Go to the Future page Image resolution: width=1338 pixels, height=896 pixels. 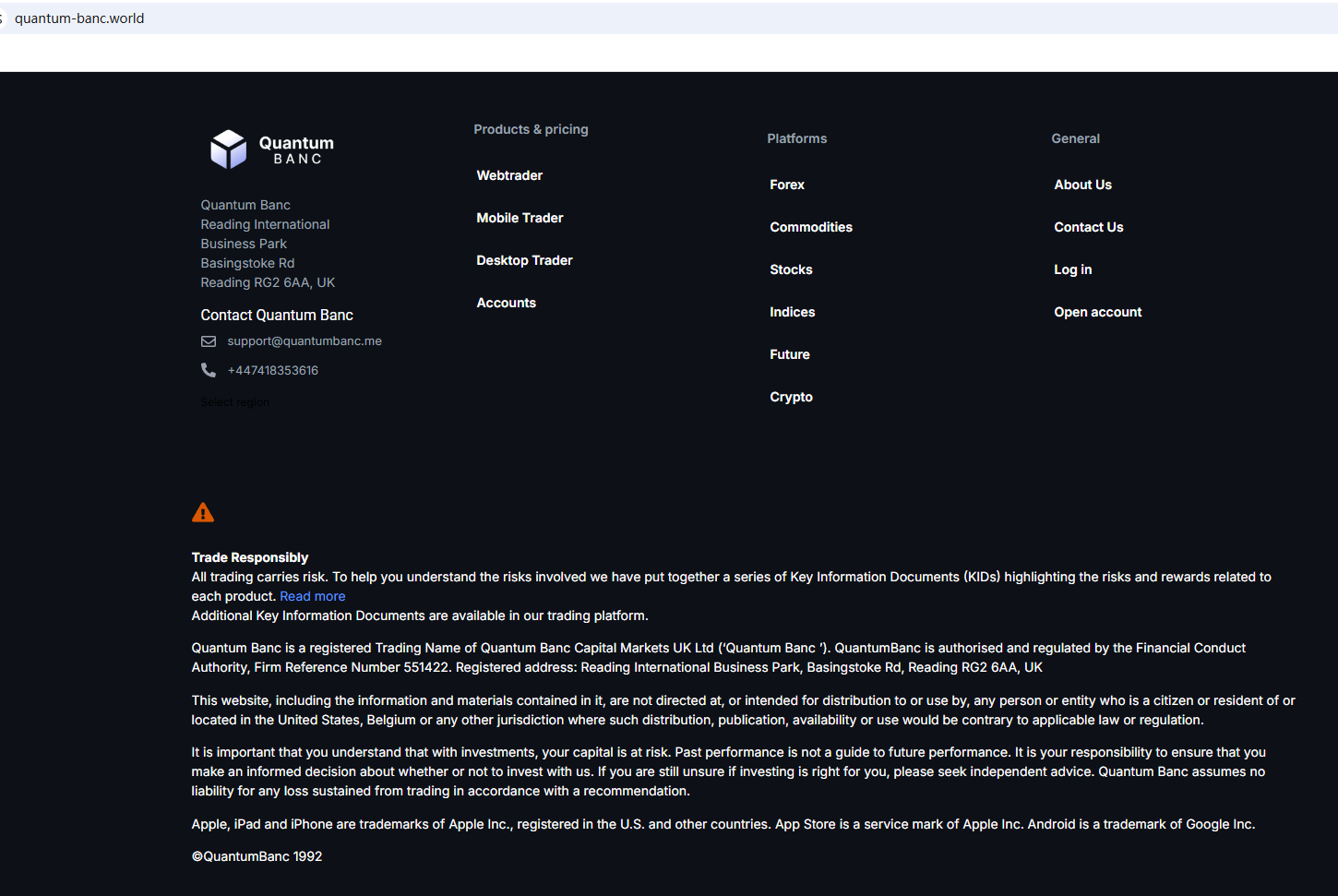point(790,354)
